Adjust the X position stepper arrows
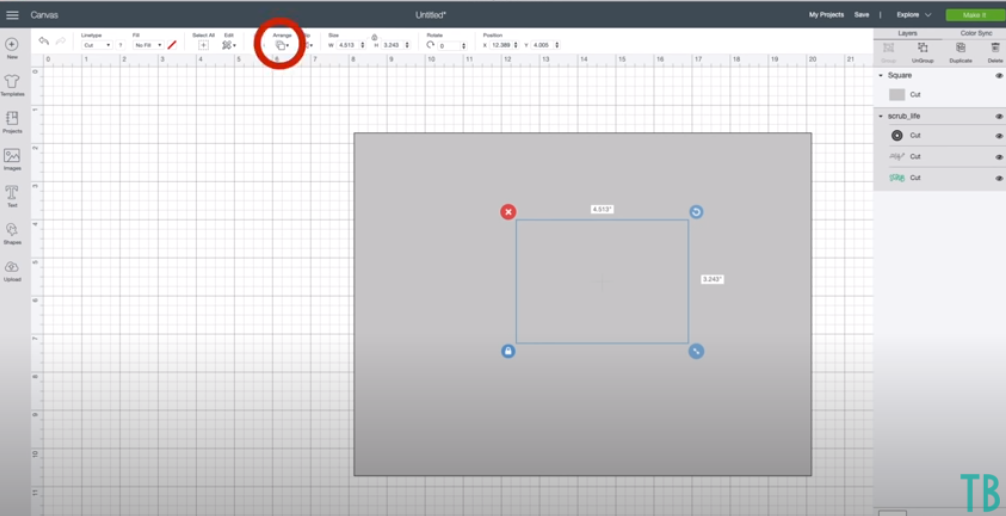Viewport: 1006px width, 516px height. [x=516, y=45]
